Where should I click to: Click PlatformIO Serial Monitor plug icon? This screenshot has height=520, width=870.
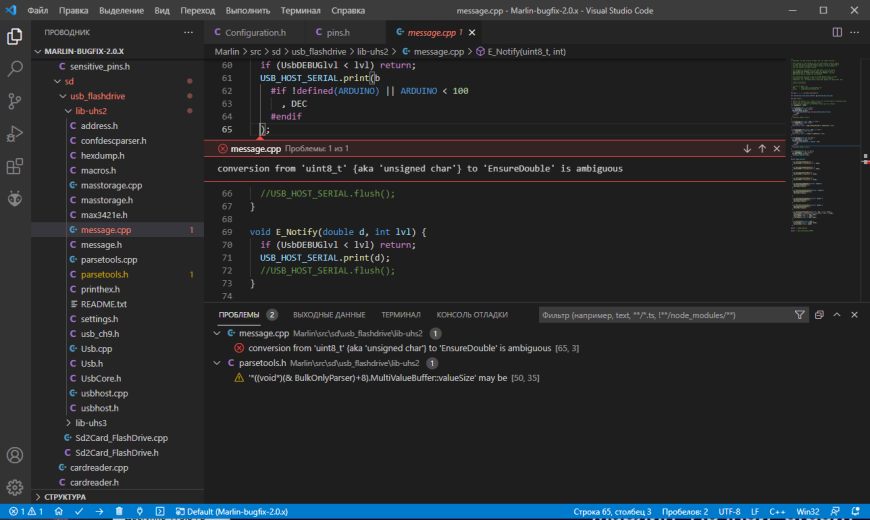[x=139, y=512]
